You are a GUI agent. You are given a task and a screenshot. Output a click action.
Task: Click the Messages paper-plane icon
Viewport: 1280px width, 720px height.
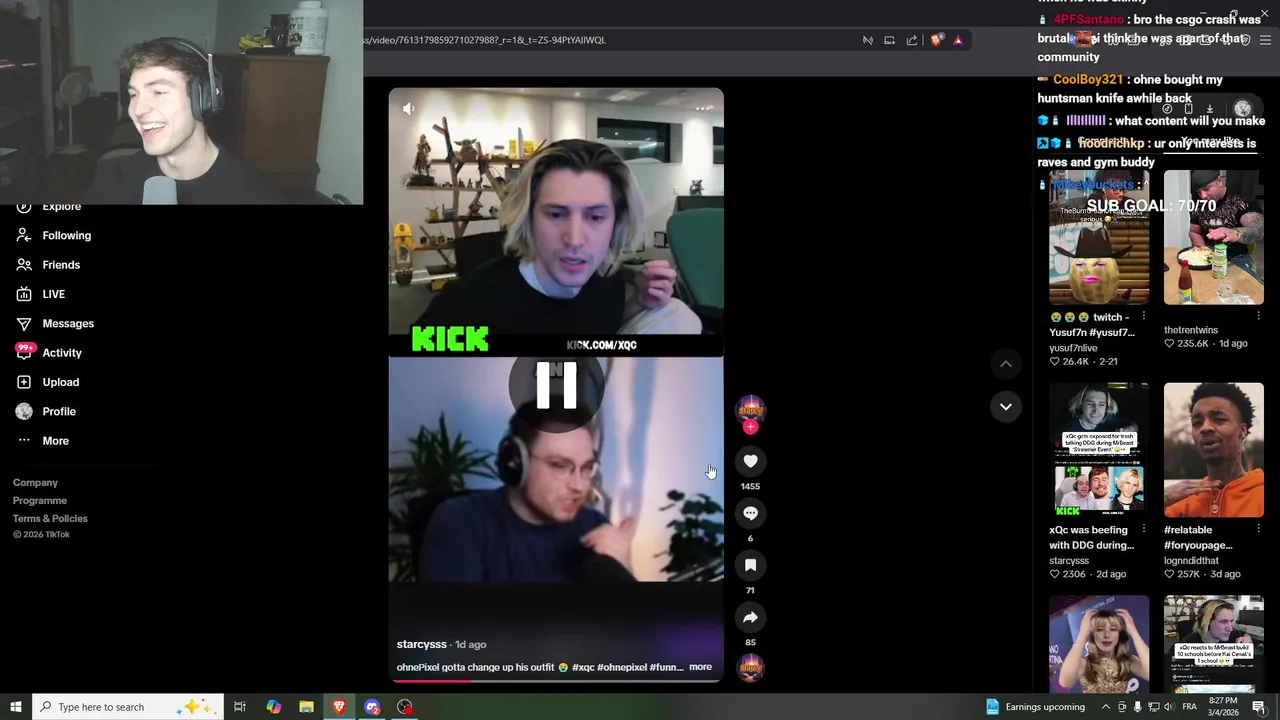[x=24, y=324]
